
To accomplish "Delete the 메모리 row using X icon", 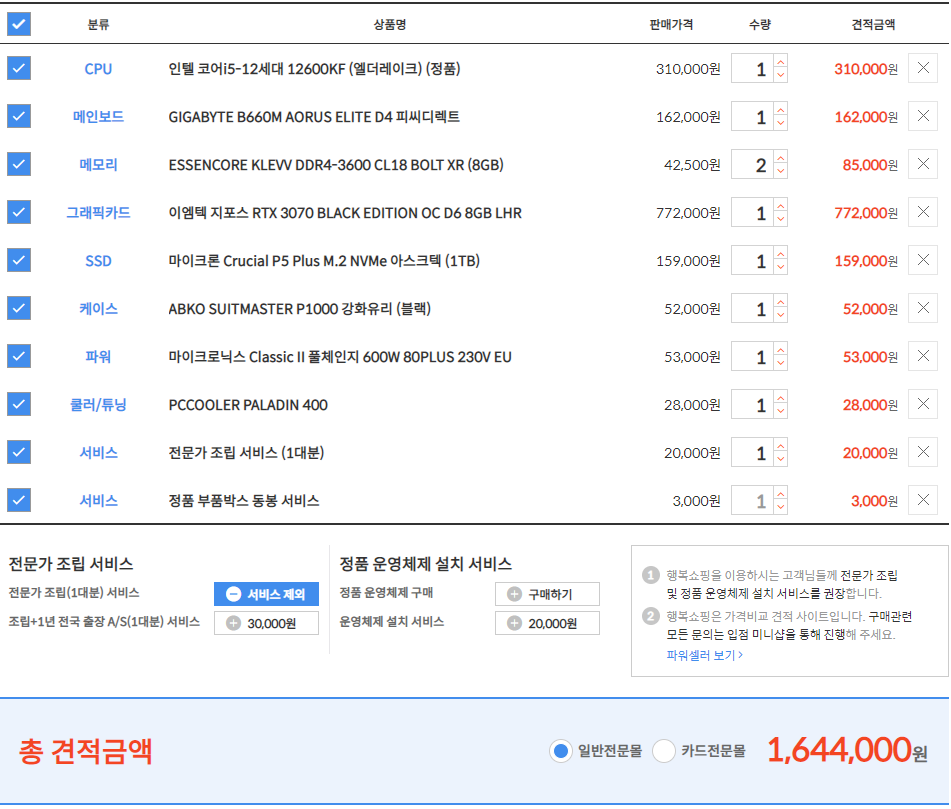I will (x=922, y=164).
